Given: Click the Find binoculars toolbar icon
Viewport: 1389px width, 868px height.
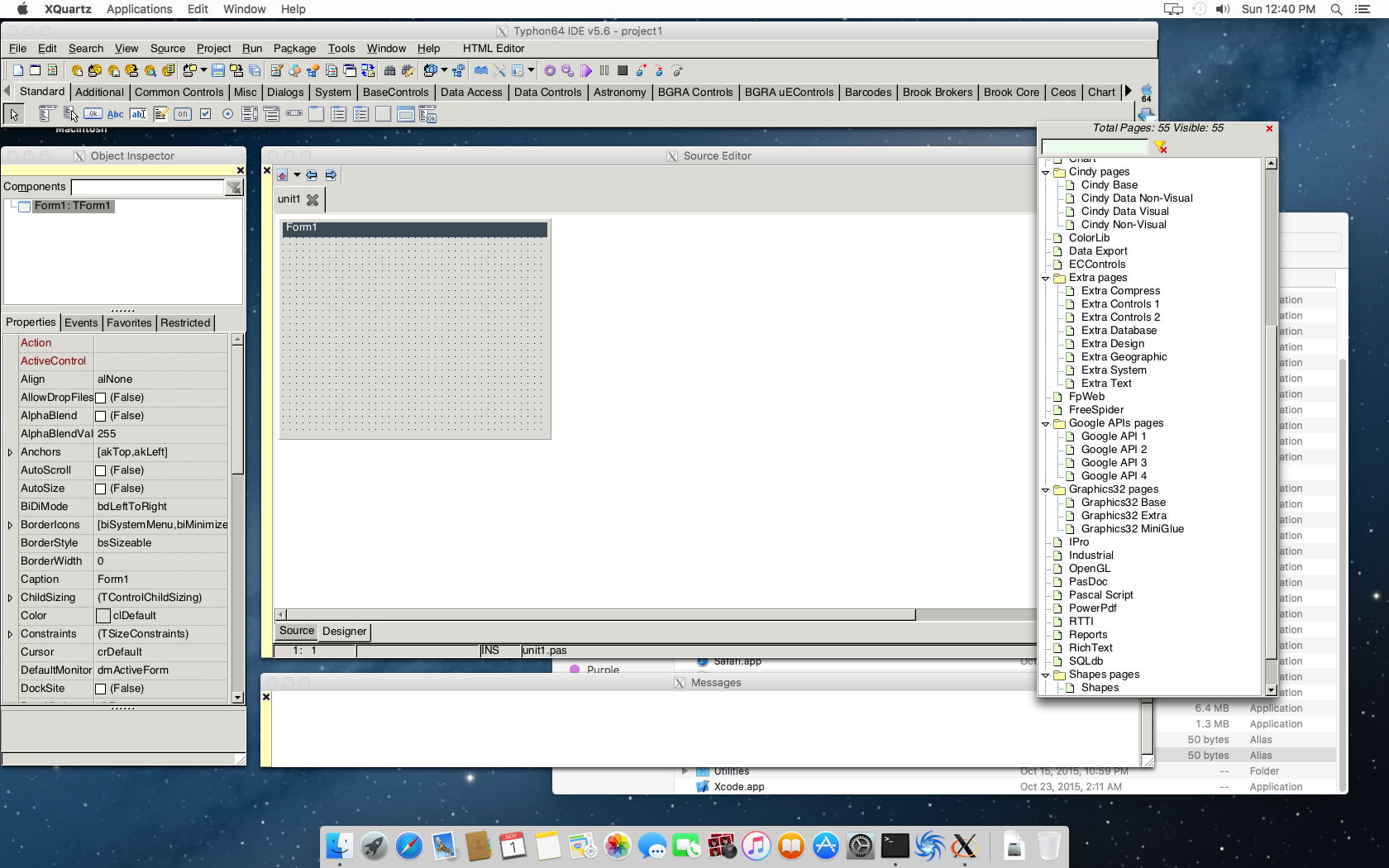Looking at the screenshot, I should tap(389, 70).
